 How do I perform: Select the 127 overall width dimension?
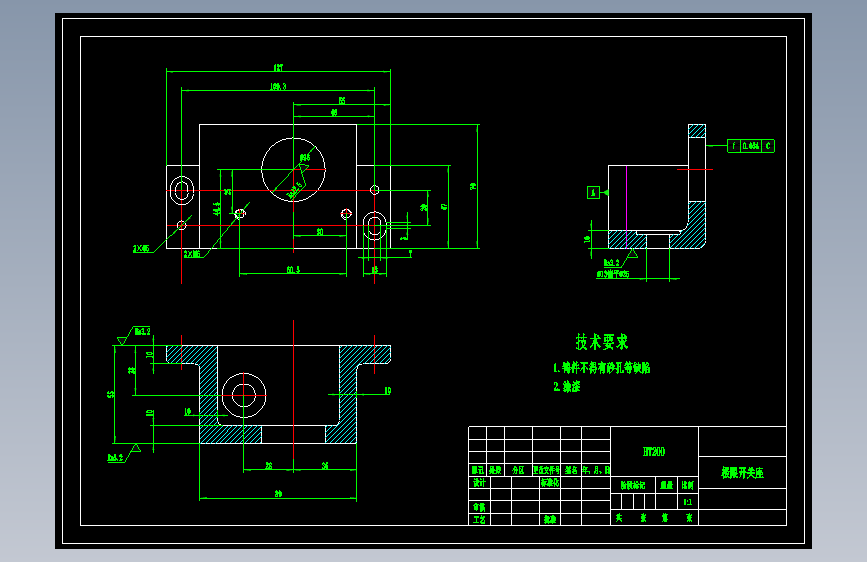click(x=278, y=67)
